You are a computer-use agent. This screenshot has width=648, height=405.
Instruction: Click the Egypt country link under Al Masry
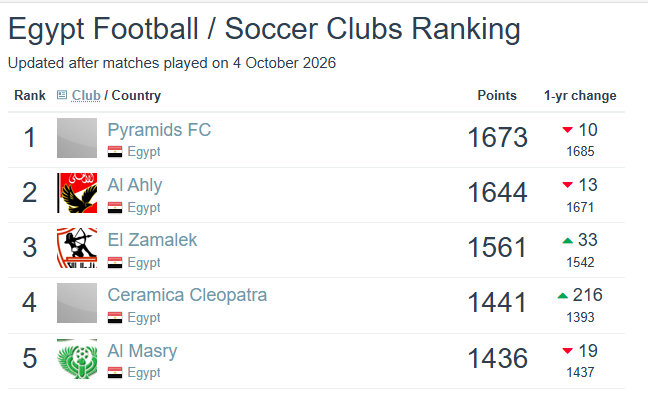[x=144, y=373]
